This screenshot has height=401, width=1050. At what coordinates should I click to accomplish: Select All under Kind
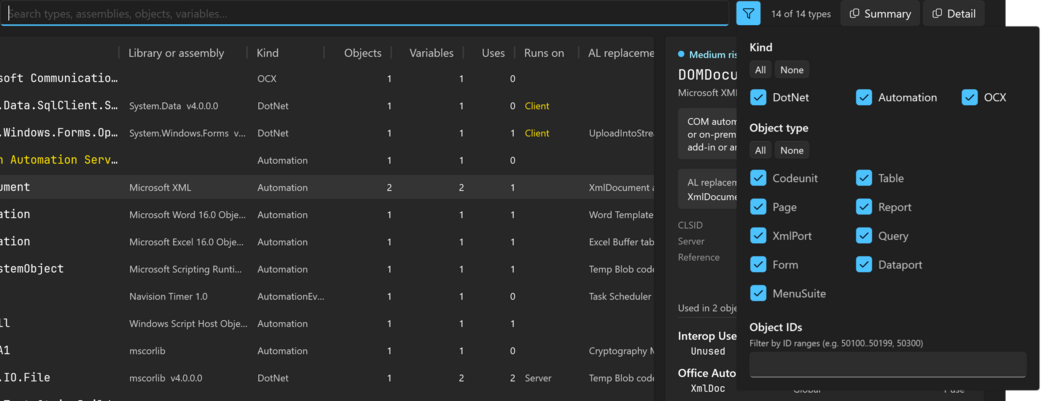coord(760,70)
